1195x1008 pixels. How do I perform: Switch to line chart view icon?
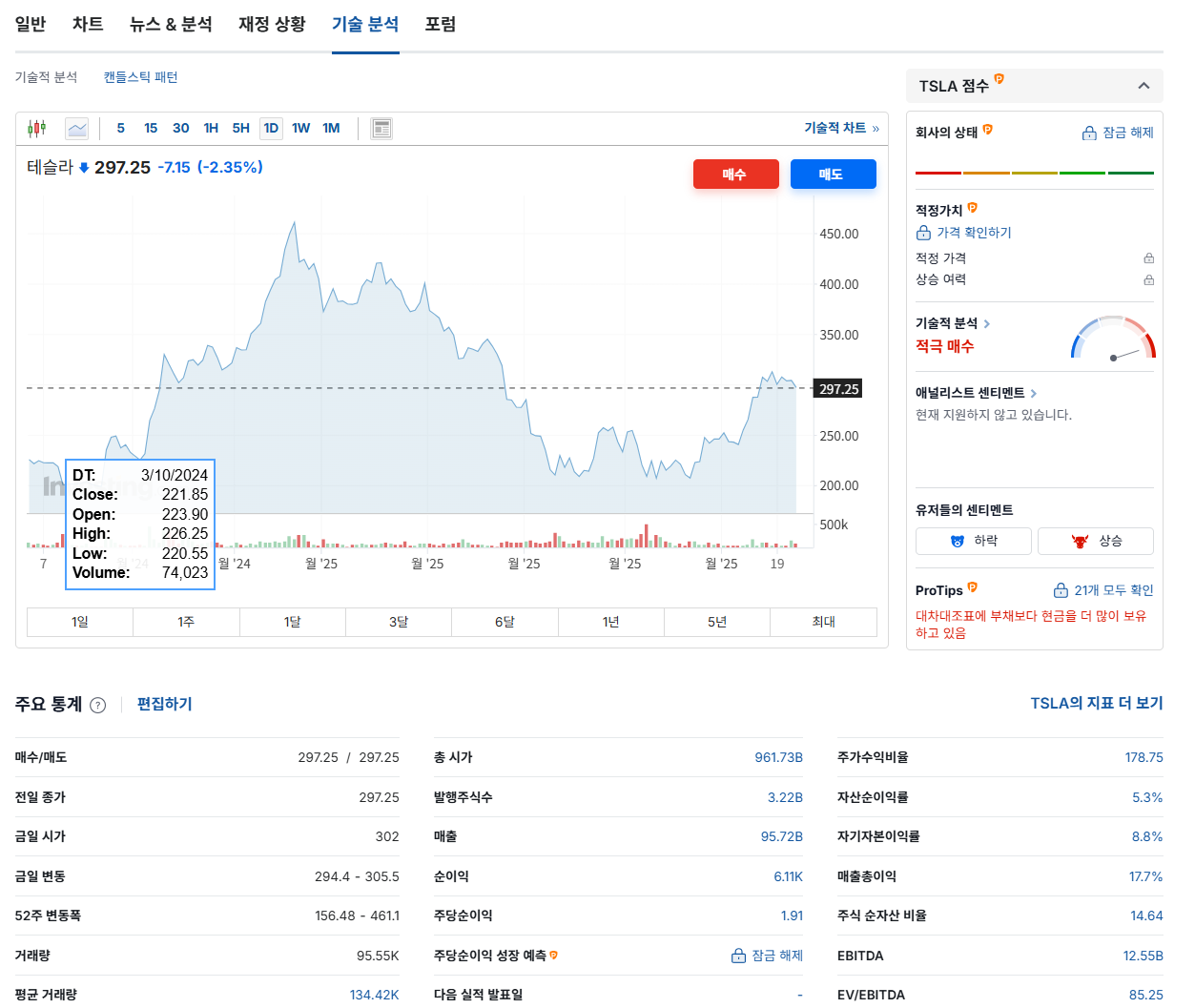(76, 127)
